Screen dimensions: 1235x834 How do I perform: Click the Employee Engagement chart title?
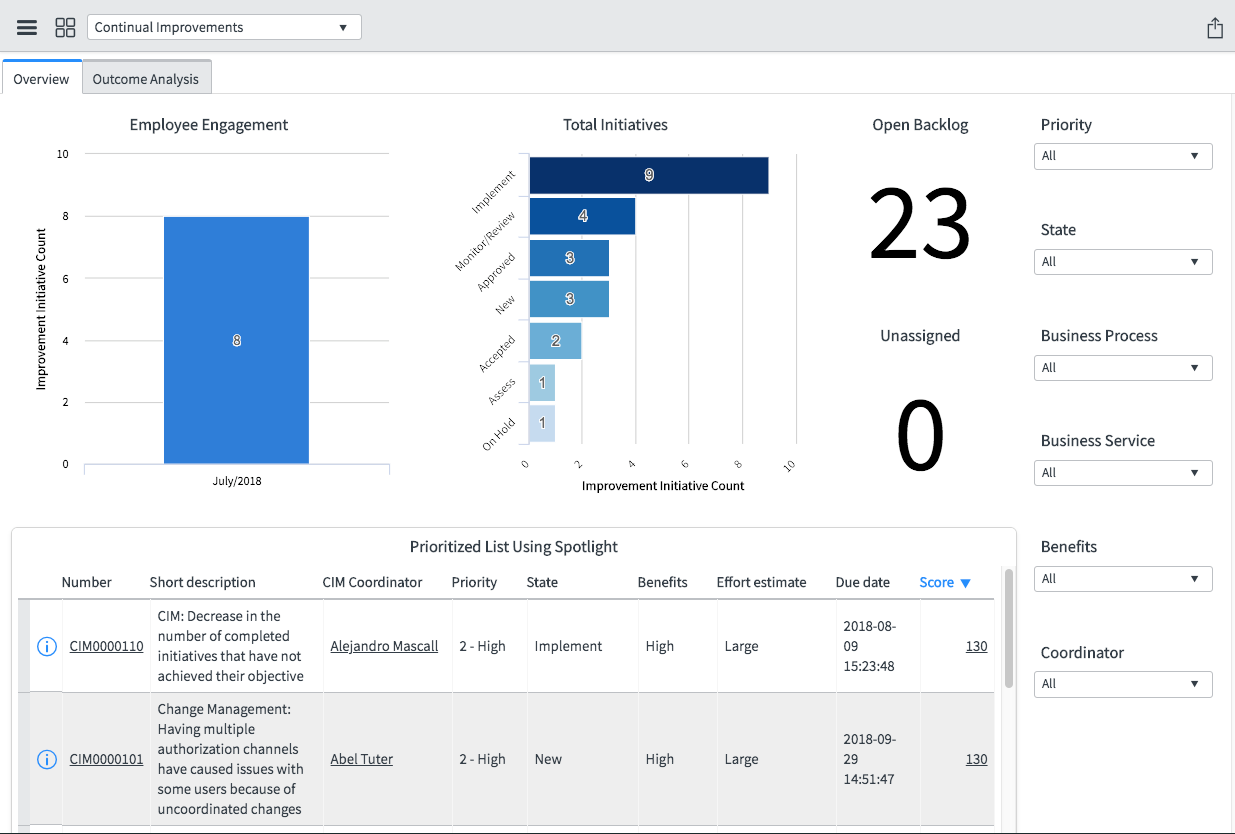click(209, 125)
